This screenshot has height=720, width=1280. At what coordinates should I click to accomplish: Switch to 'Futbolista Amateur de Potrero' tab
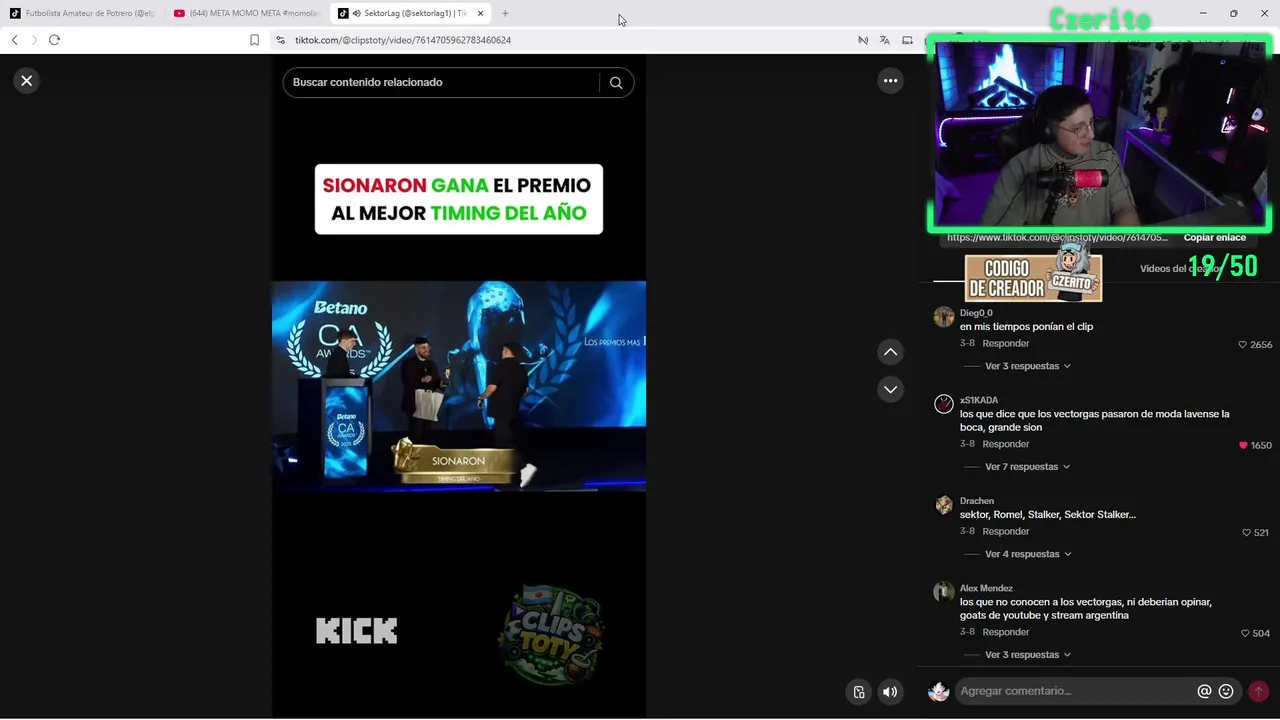point(82,13)
